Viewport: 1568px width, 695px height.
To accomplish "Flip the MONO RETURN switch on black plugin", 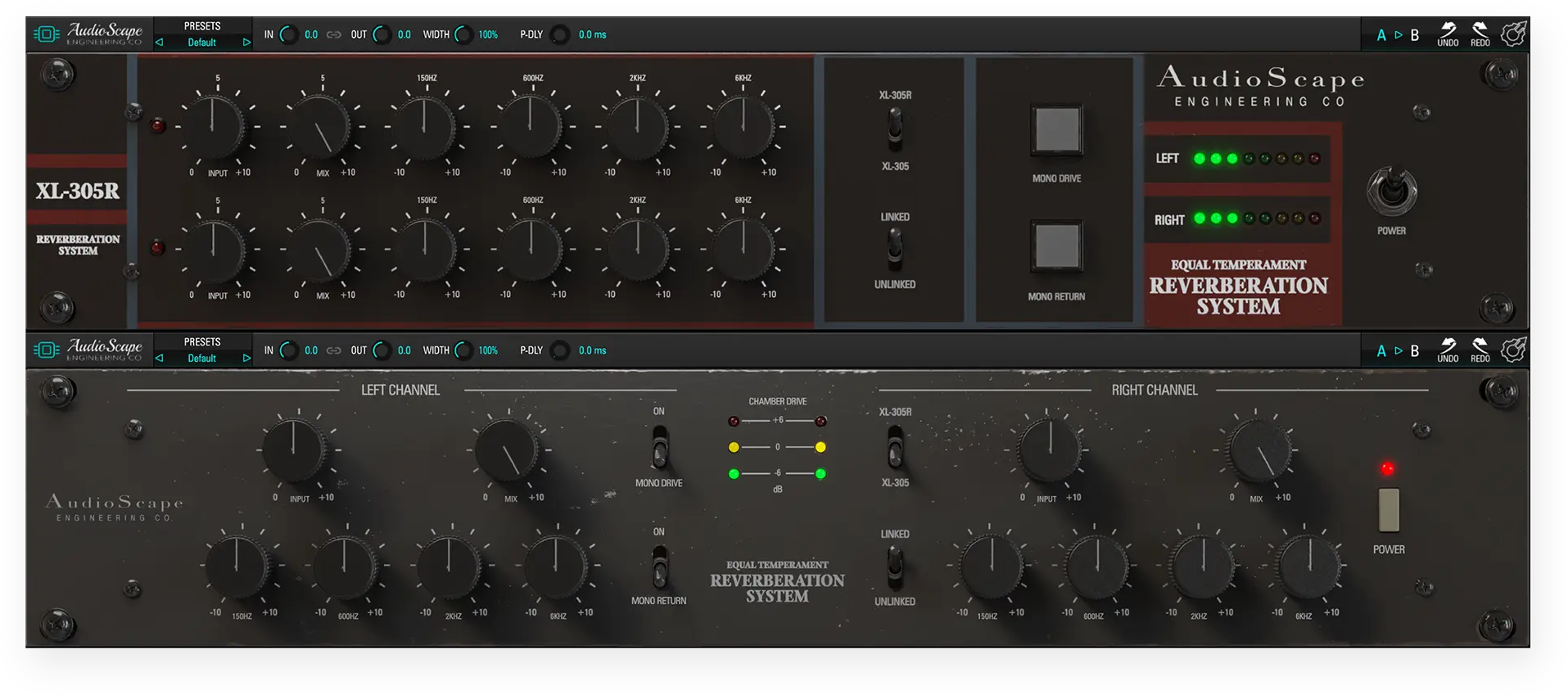I will click(x=659, y=566).
